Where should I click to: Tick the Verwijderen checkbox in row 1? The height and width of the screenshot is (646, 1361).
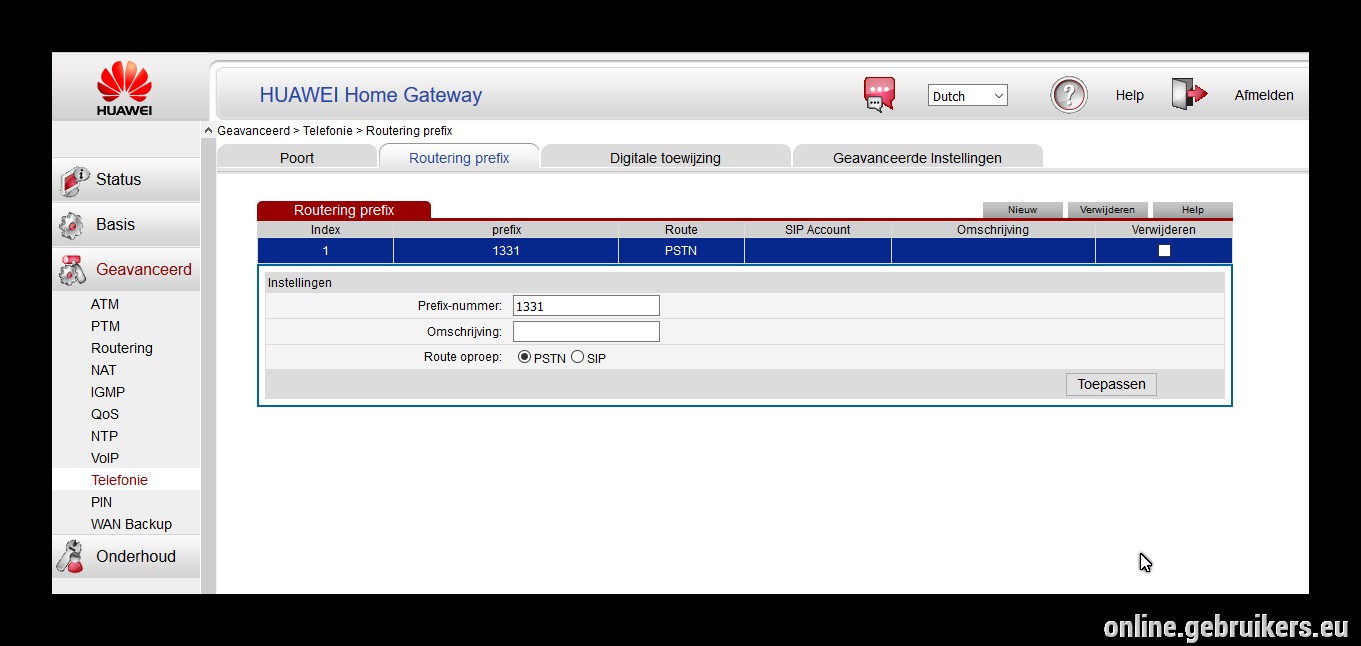(1164, 251)
